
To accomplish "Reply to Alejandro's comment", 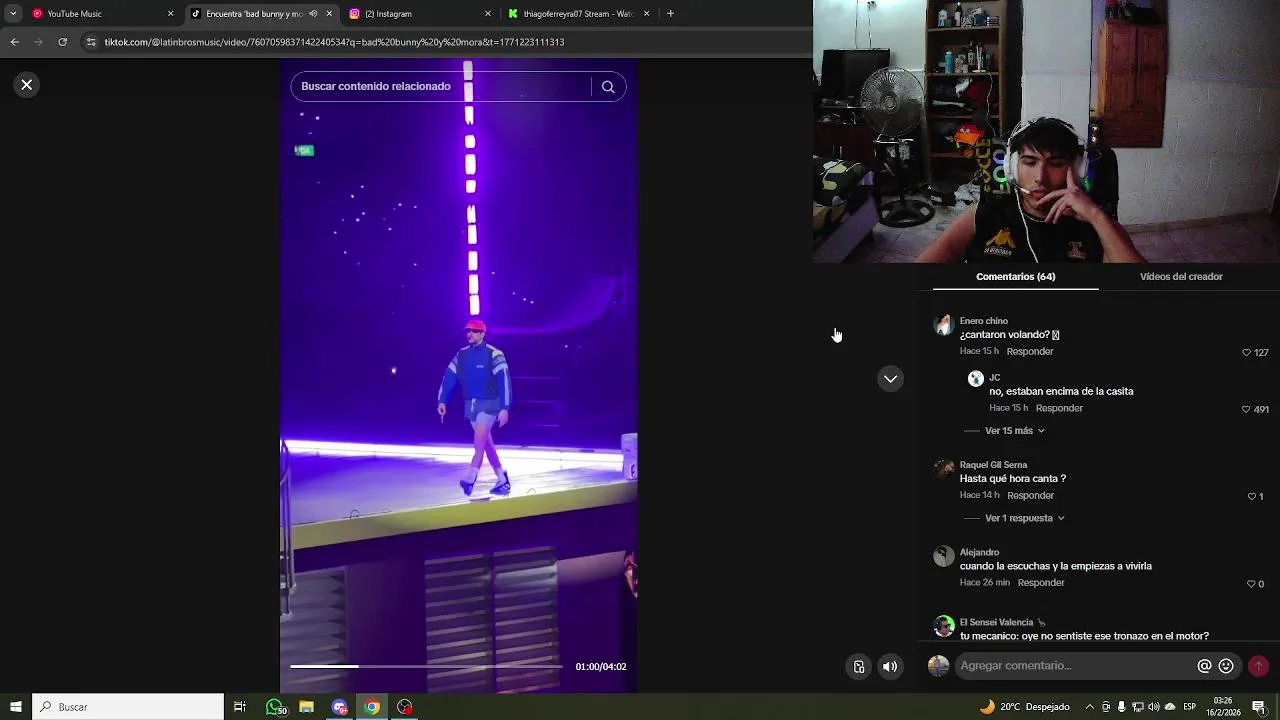I will tap(1041, 583).
